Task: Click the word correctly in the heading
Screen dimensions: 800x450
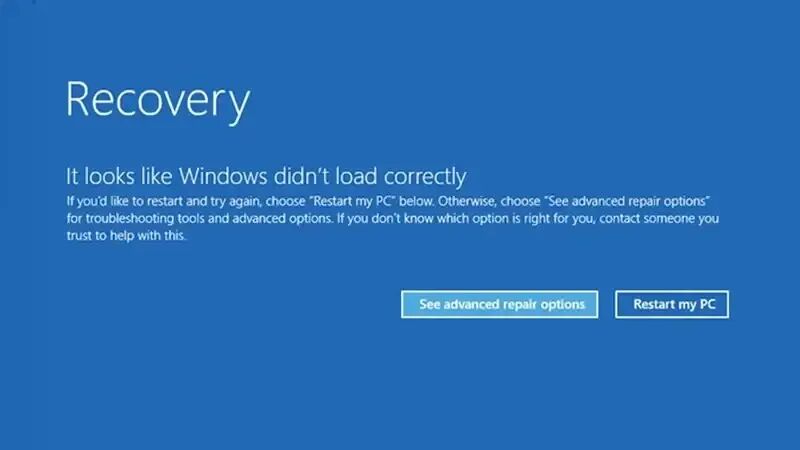Action: [x=425, y=178]
